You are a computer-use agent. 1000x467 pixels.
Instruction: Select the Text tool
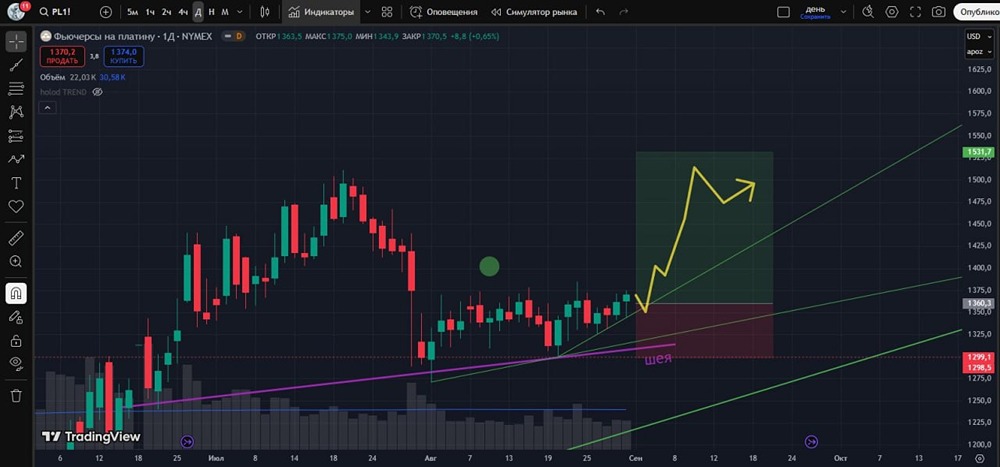coord(16,183)
